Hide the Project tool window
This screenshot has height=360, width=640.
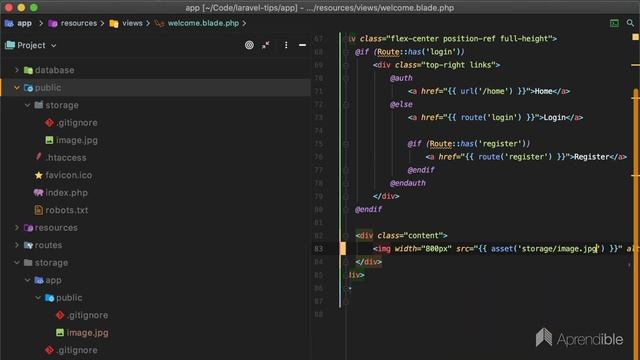tap(302, 45)
